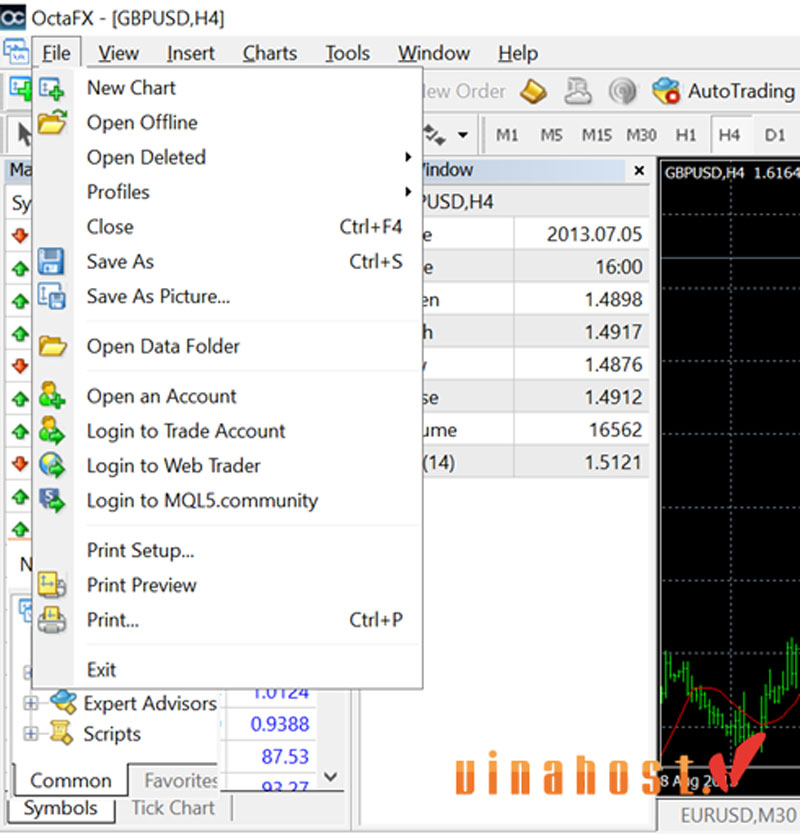
Task: Expand the Scripts tree node
Action: pos(31,734)
